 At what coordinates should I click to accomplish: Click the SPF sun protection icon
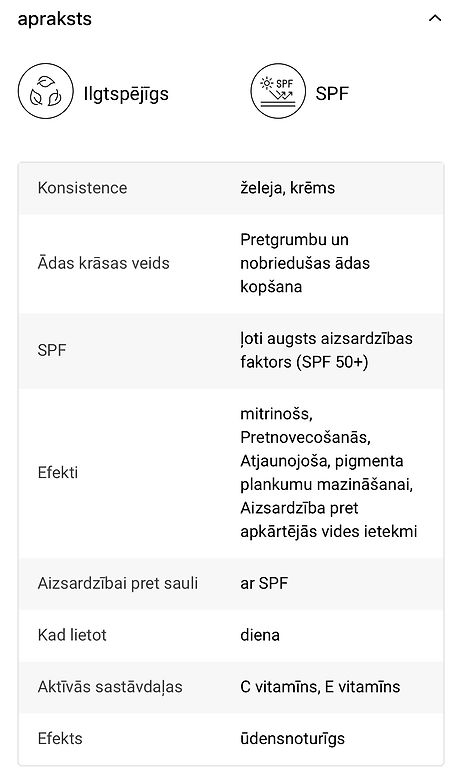[278, 91]
